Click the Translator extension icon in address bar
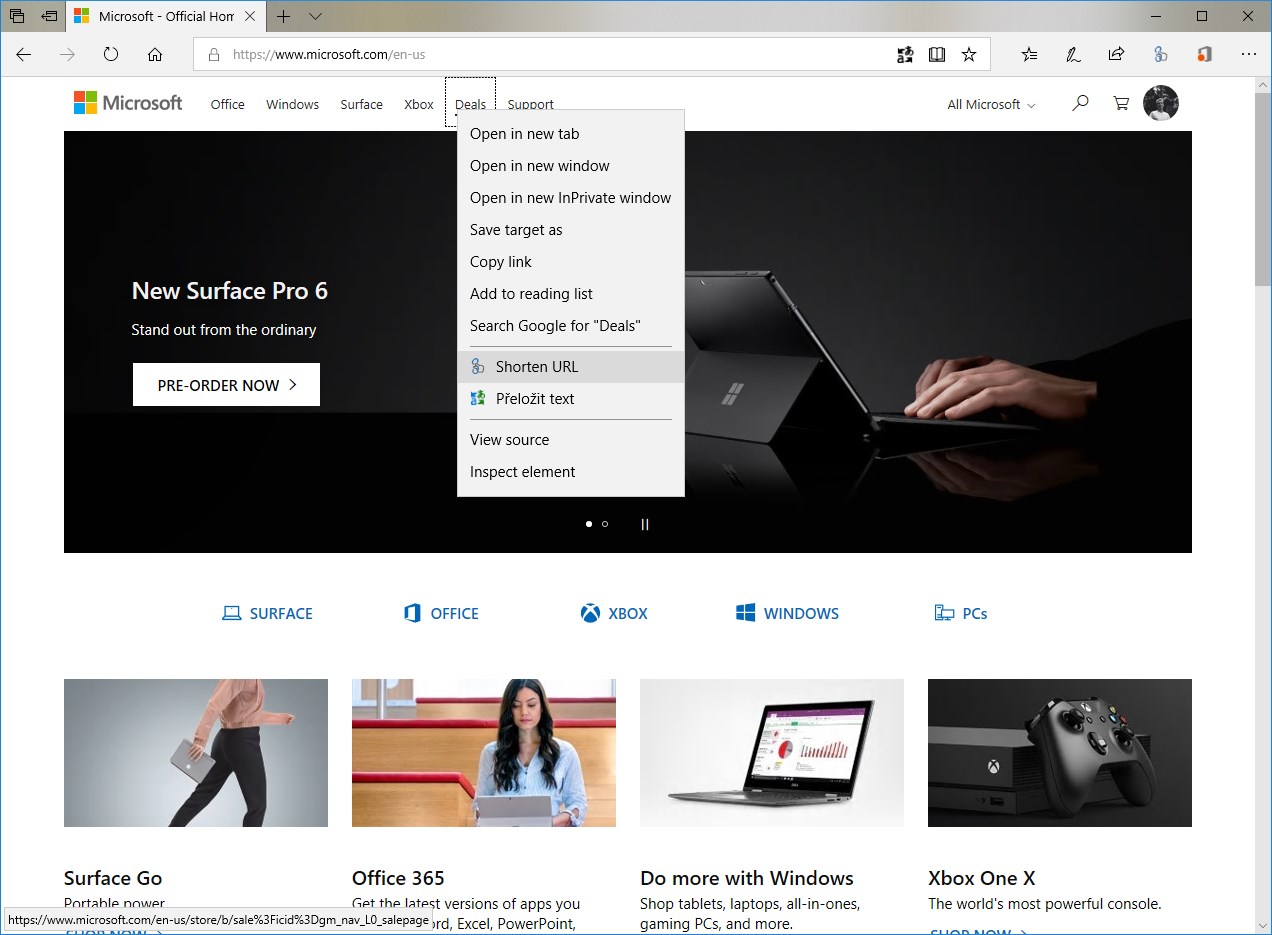 coord(905,55)
